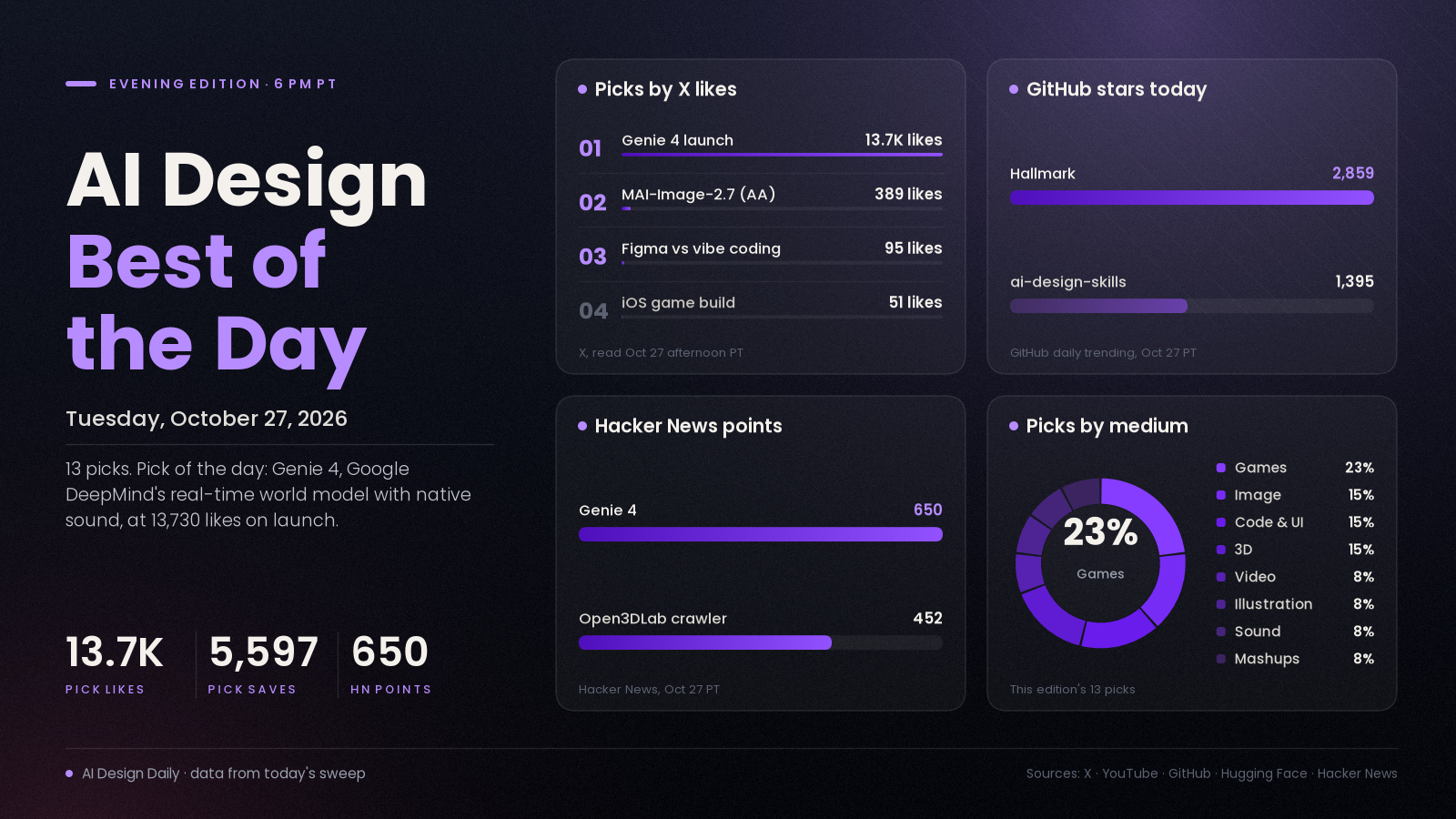Click the 'Picks by X likes' card title
This screenshot has height=819, width=1456.
point(665,89)
